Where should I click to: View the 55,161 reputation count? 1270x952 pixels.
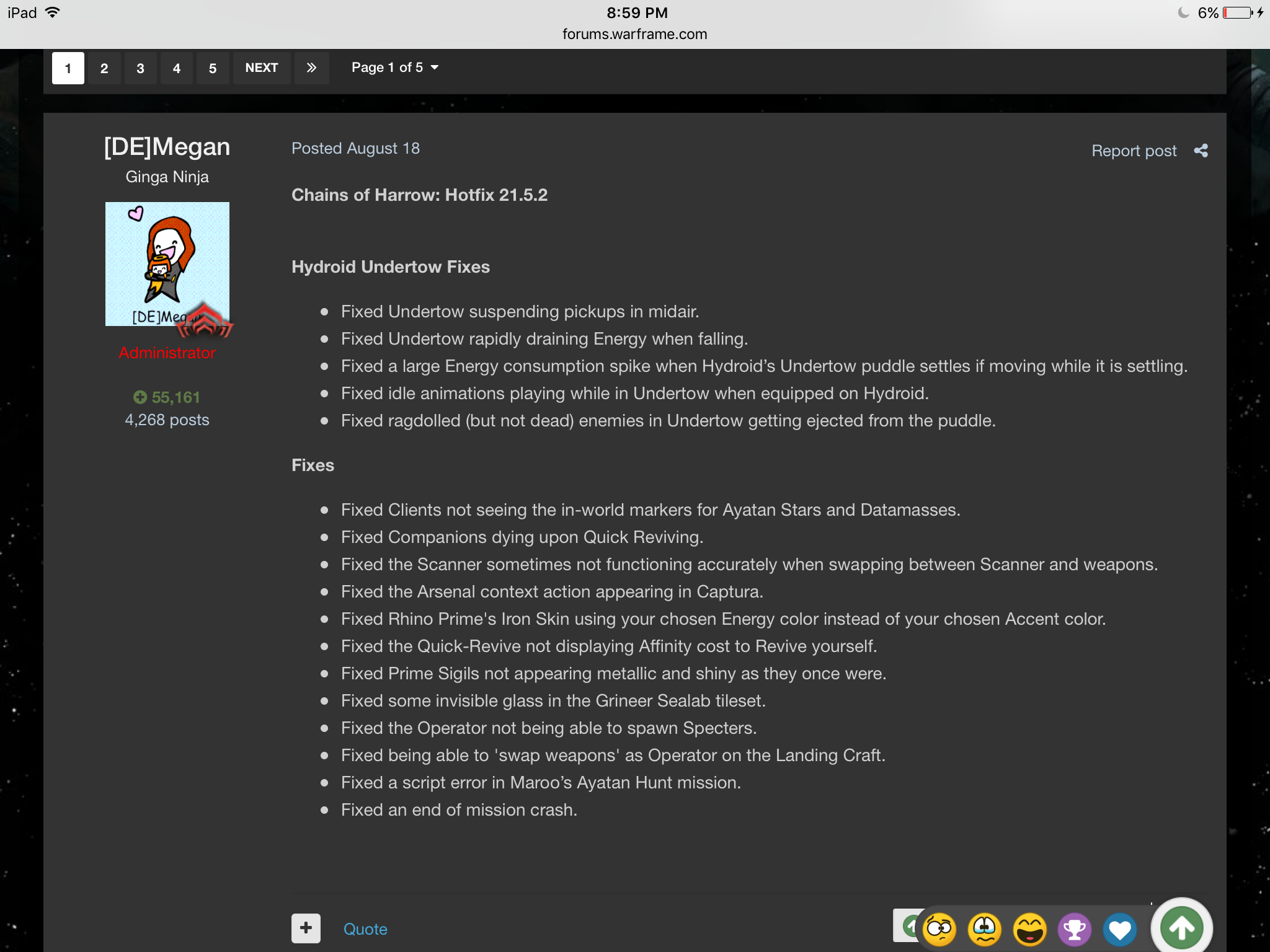167,397
